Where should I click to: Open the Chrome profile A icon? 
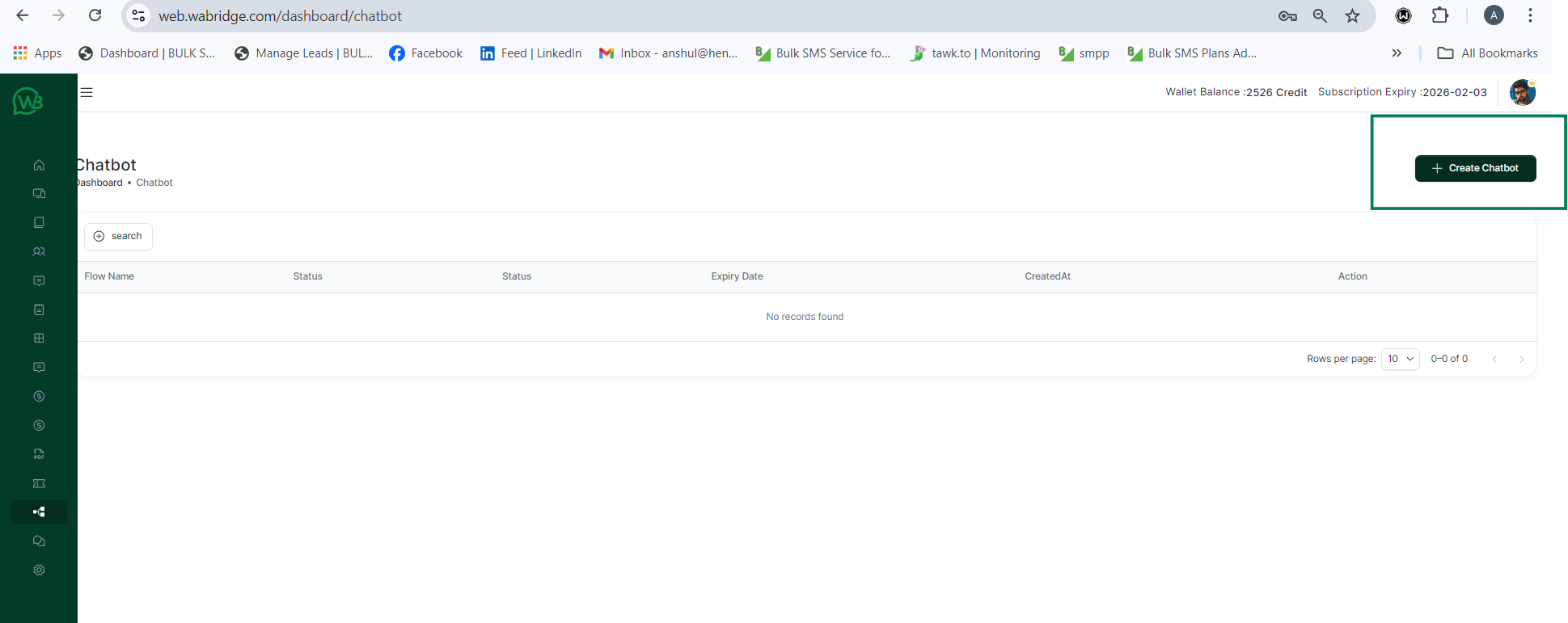1494,15
